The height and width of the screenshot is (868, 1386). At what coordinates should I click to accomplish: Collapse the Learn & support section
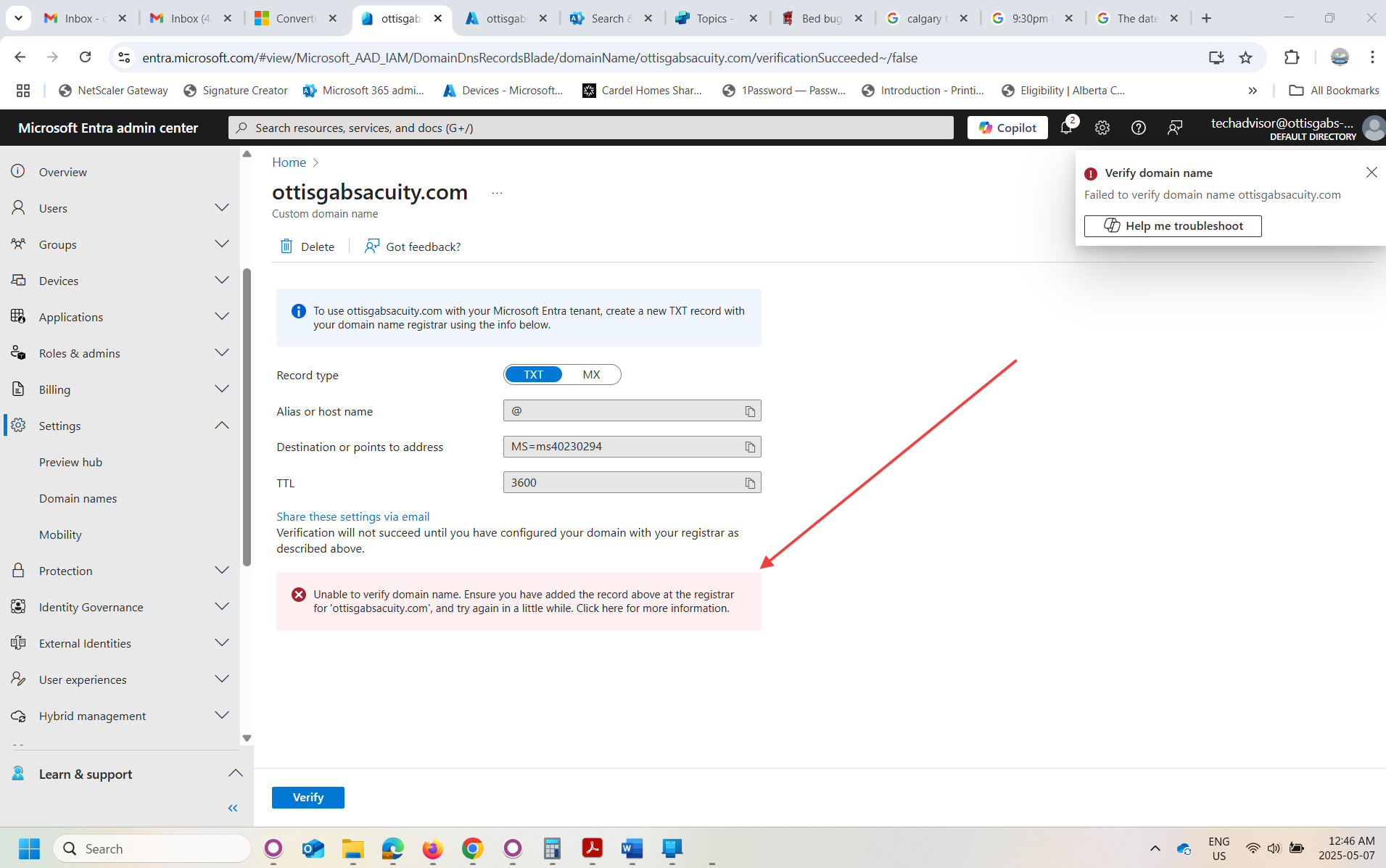click(236, 774)
